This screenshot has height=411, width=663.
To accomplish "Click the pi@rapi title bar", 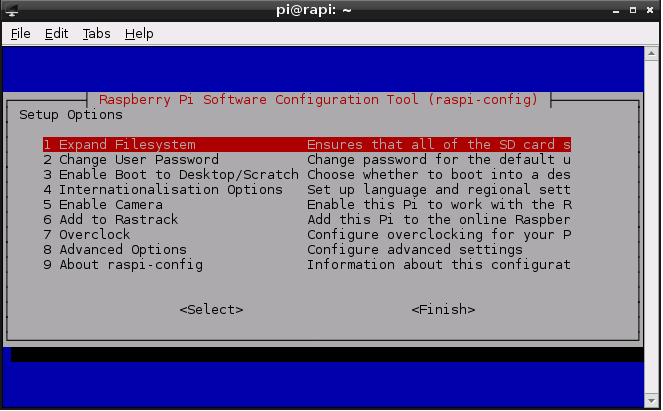I will pyautogui.click(x=330, y=10).
